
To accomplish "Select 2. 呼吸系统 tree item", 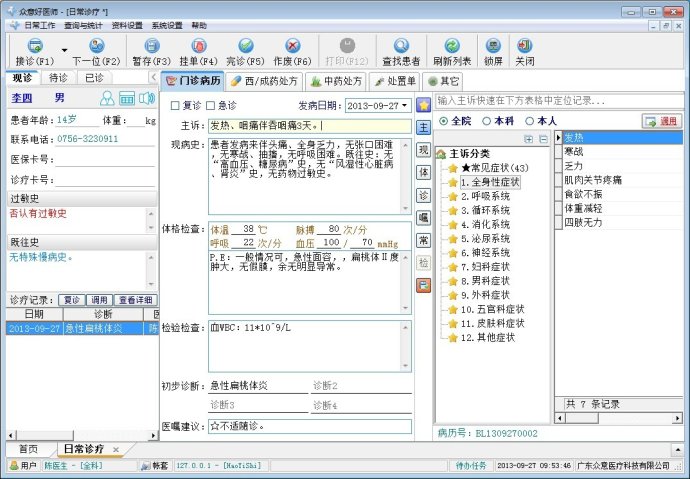I will 485,196.
